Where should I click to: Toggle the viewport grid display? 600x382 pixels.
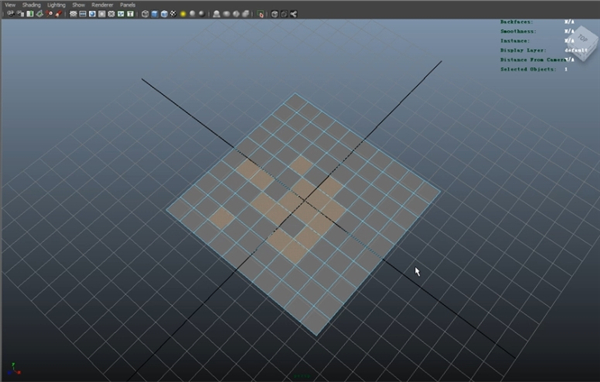pyautogui.click(x=73, y=14)
